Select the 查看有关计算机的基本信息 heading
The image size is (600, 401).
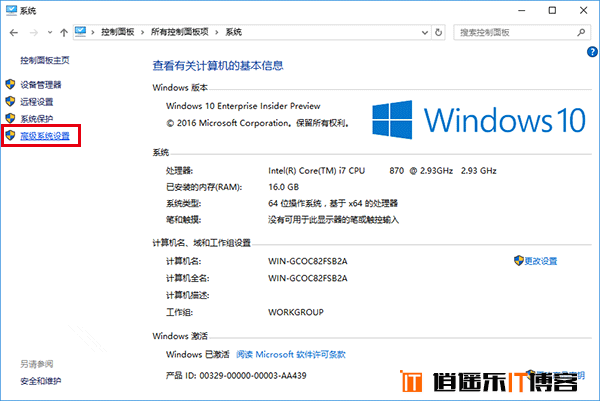tap(218, 66)
